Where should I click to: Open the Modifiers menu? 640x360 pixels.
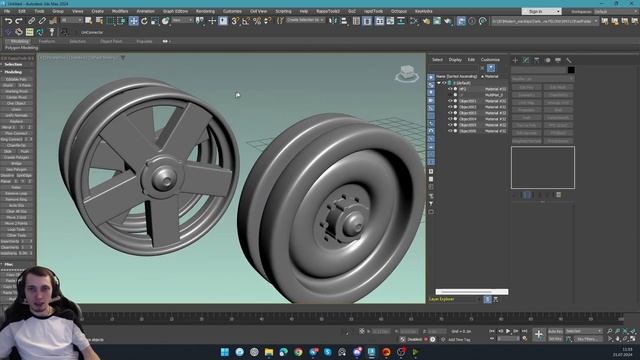[120, 11]
